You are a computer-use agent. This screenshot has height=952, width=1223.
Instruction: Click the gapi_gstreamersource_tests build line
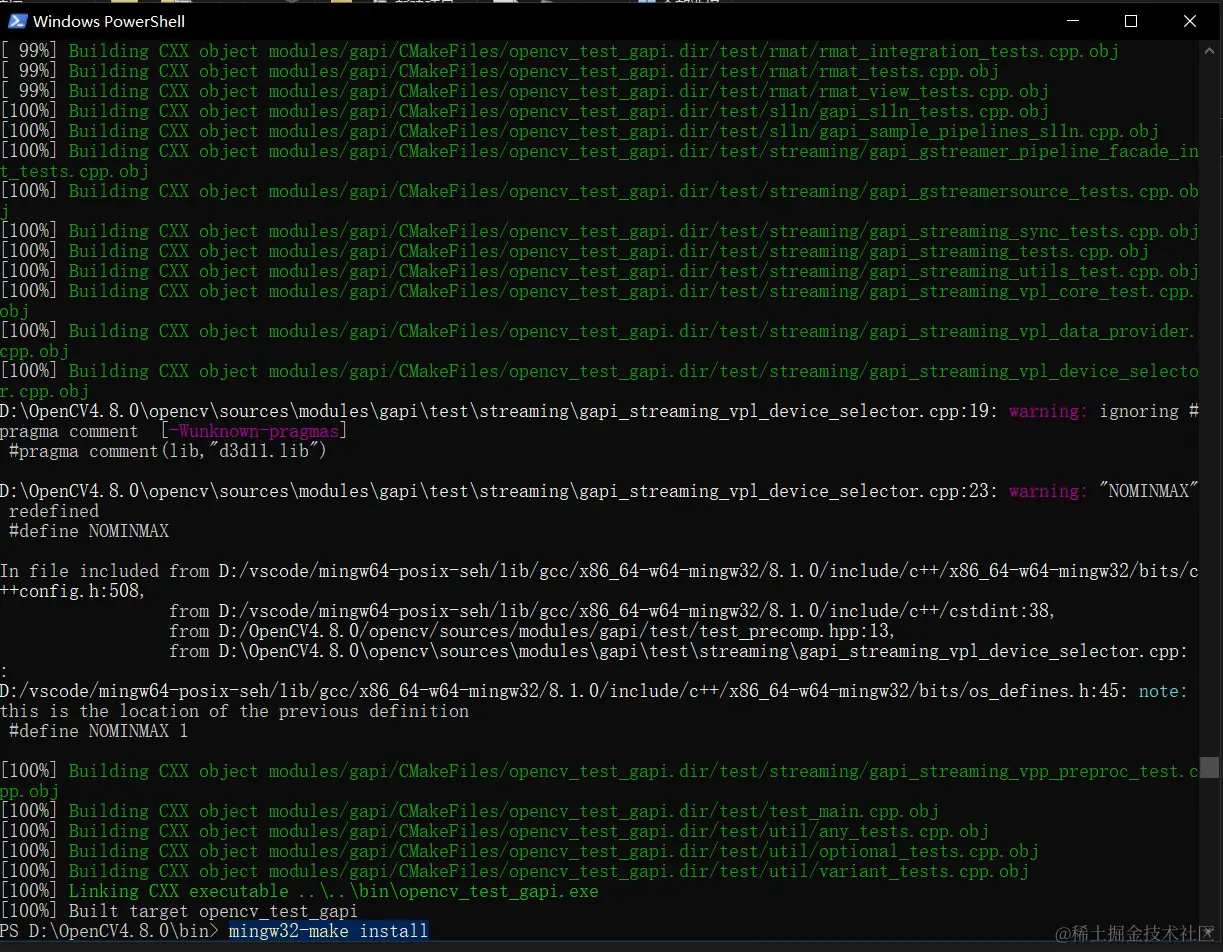(x=599, y=201)
